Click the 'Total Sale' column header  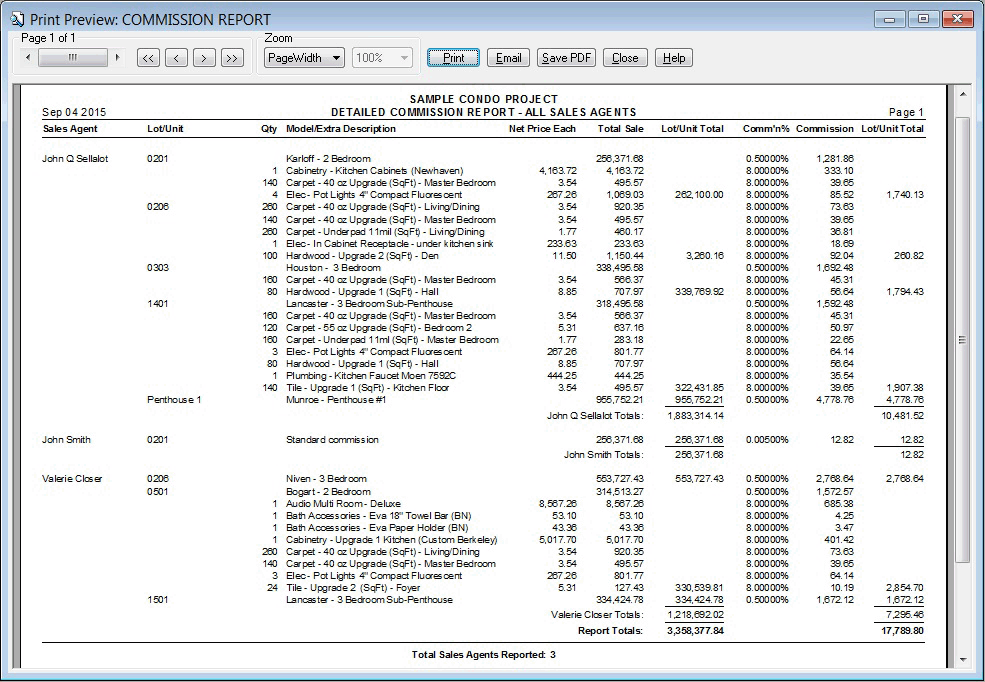click(620, 129)
